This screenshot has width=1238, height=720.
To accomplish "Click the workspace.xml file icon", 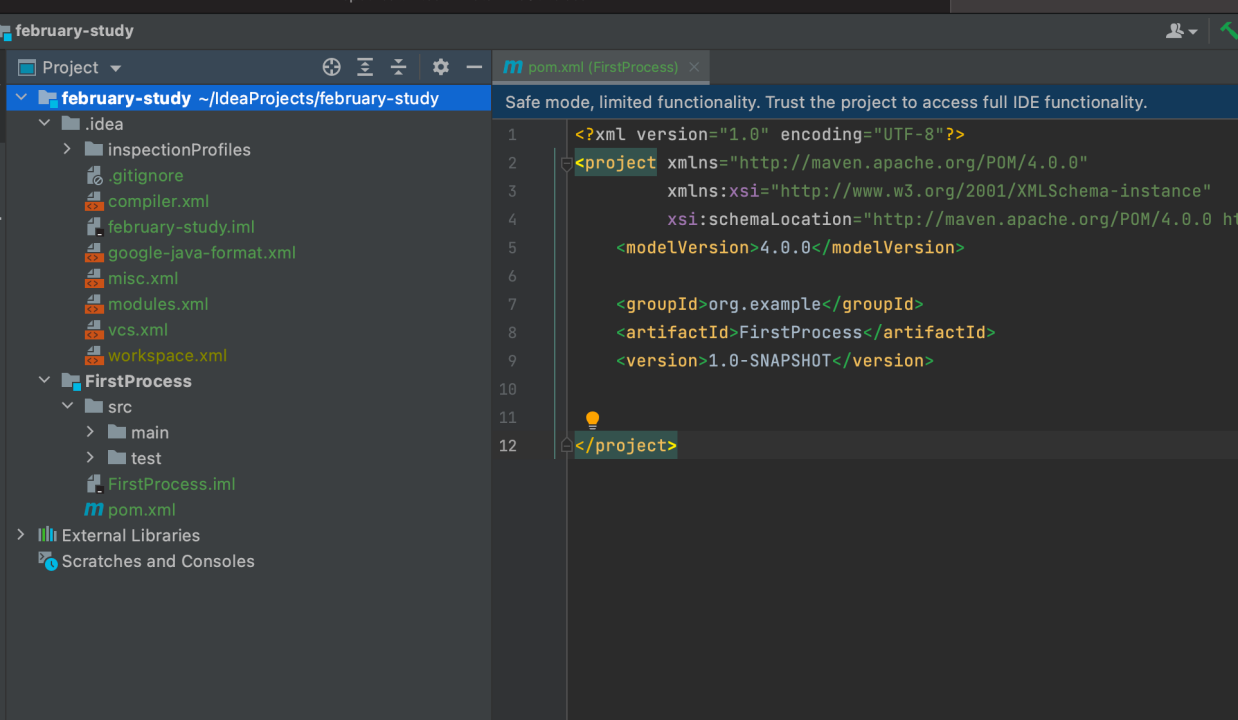I will click(x=93, y=355).
